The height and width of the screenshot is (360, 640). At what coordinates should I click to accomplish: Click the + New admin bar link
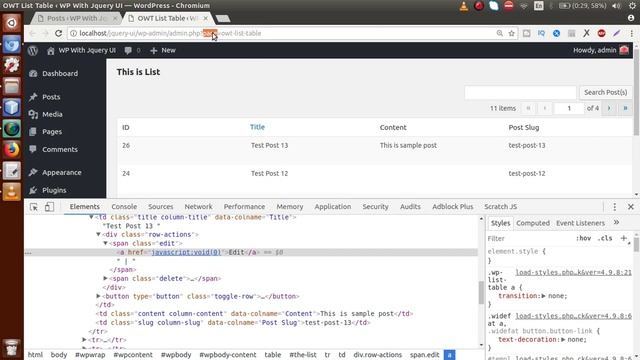coord(163,50)
